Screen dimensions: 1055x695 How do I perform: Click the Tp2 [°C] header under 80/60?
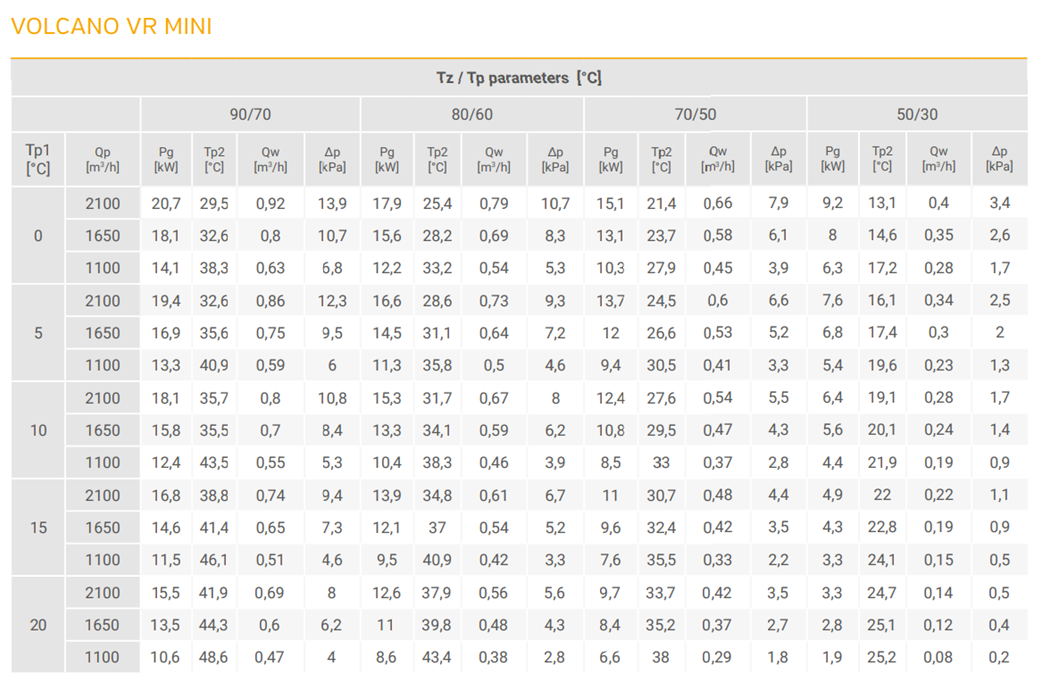pyautogui.click(x=437, y=159)
